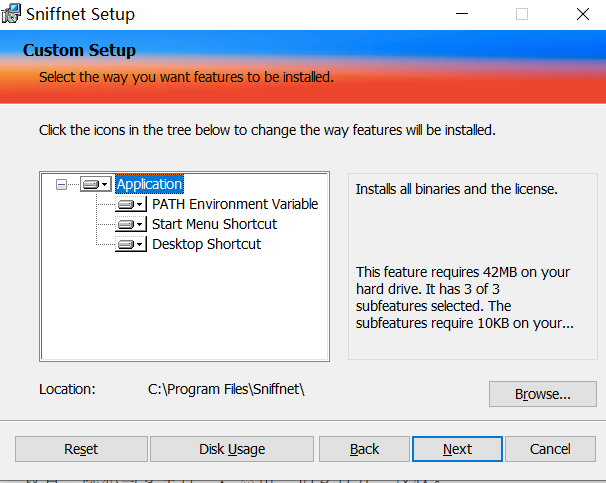Collapse the Application tree node
This screenshot has width=606, height=483.
pos(61,184)
